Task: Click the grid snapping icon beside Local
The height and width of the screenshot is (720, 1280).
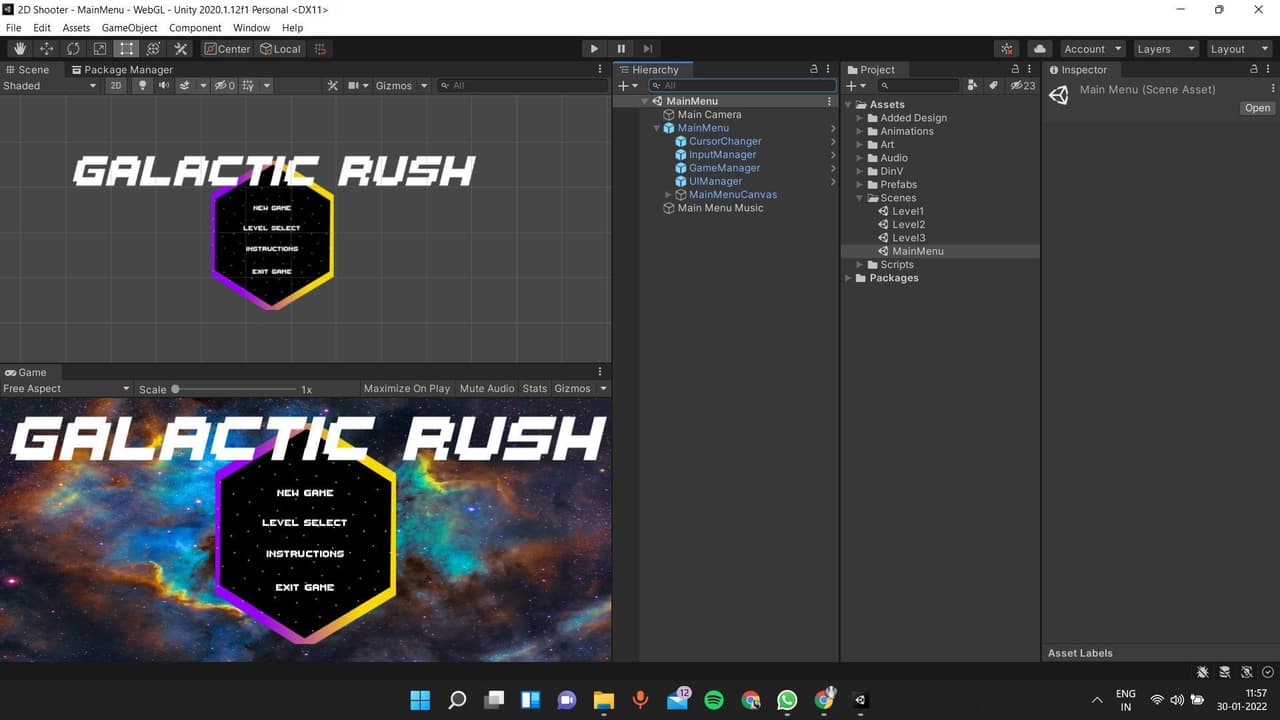Action: click(320, 49)
